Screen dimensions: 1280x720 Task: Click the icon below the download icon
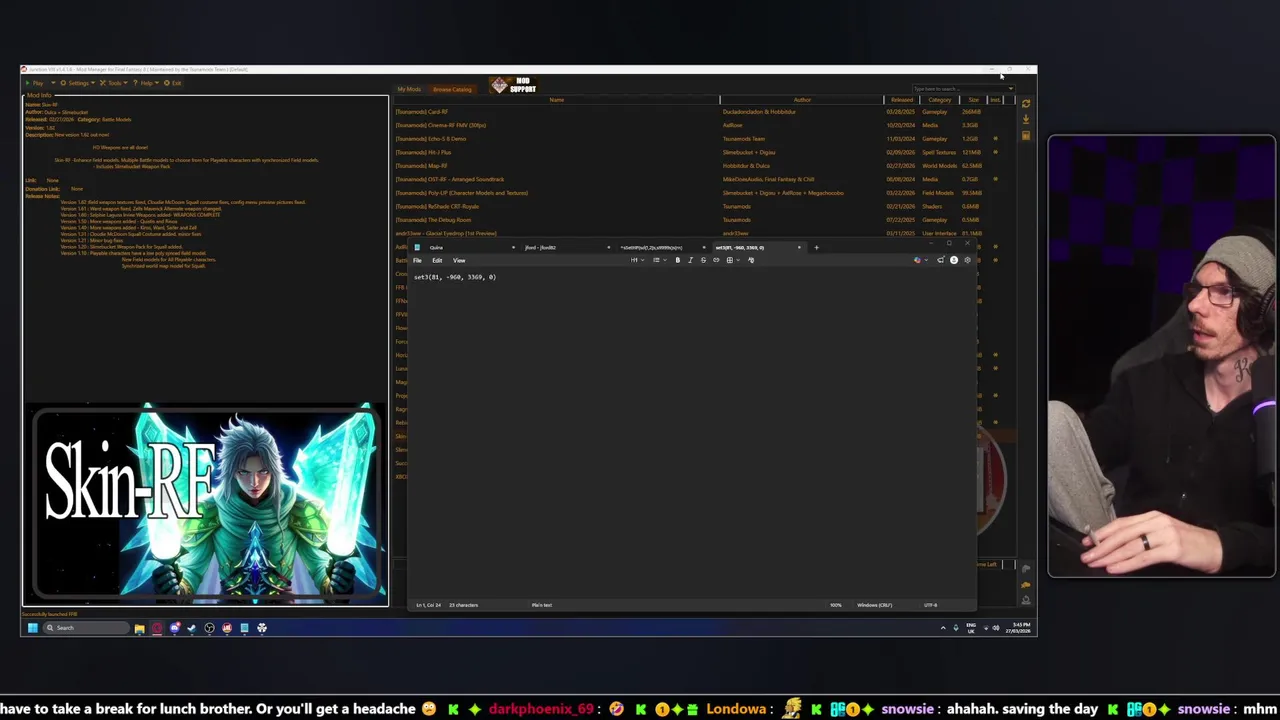tap(1026, 135)
